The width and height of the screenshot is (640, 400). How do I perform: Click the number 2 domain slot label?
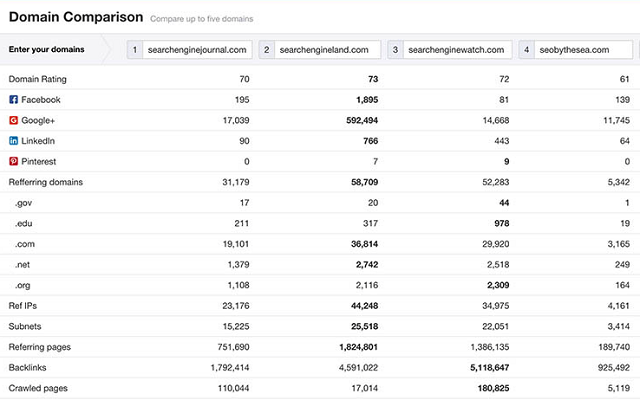[267, 50]
